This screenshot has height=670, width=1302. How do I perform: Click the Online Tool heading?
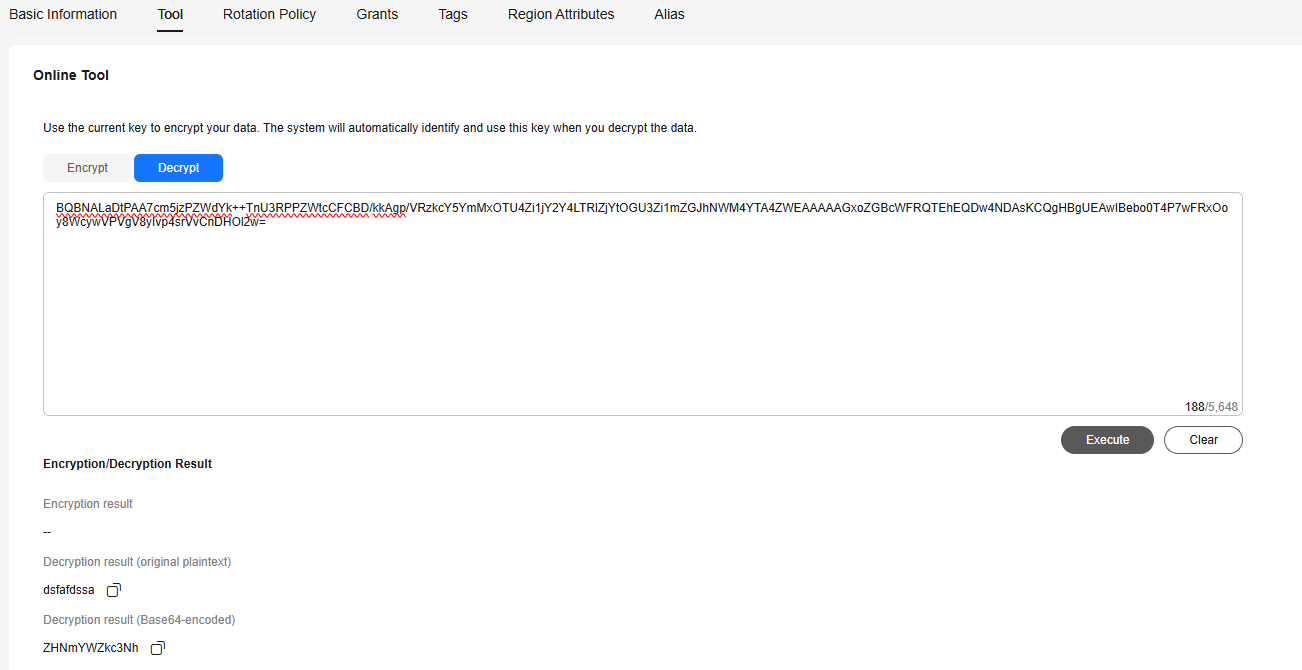(71, 76)
